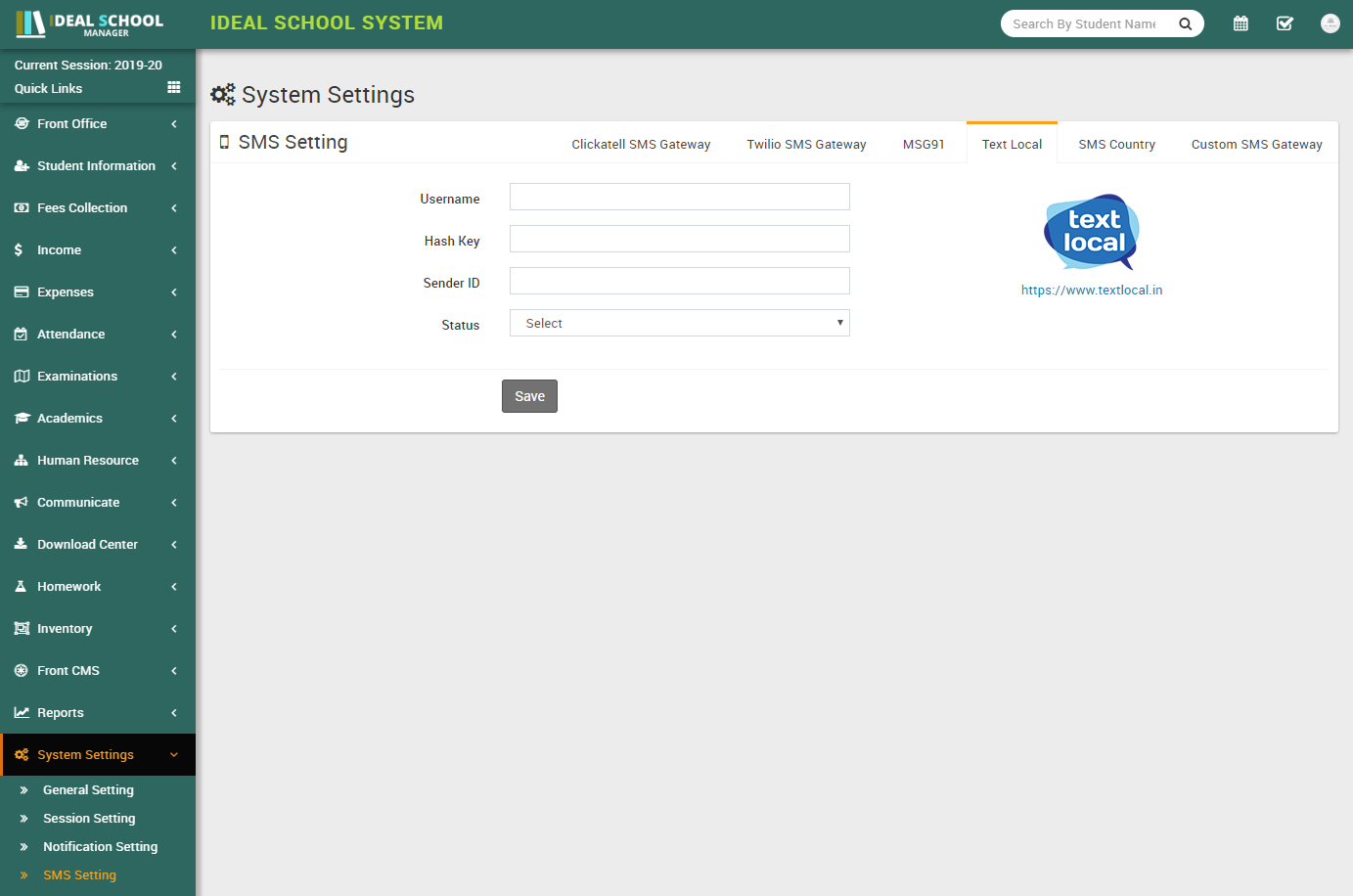Open SMS Setting submenu item
The image size is (1353, 896).
[79, 874]
